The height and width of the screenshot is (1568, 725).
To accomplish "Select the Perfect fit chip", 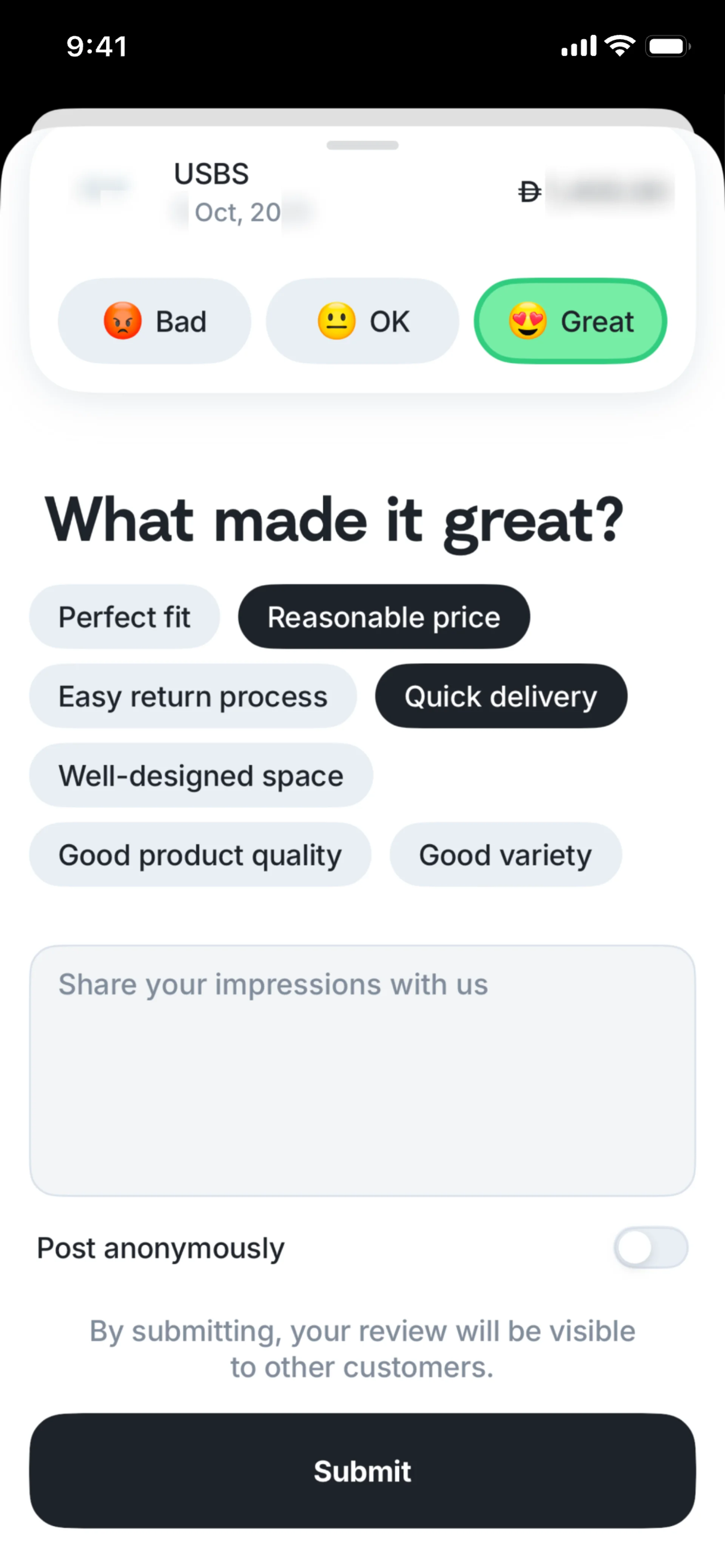I will tap(124, 617).
